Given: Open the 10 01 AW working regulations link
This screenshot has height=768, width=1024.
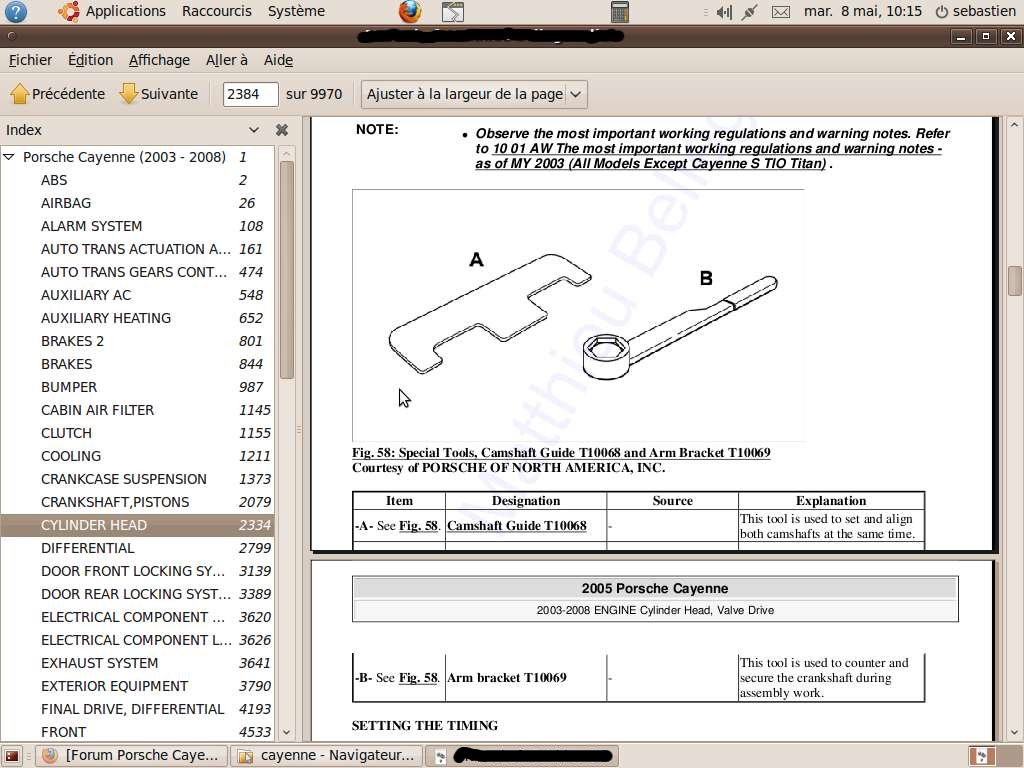Looking at the screenshot, I should [709, 156].
